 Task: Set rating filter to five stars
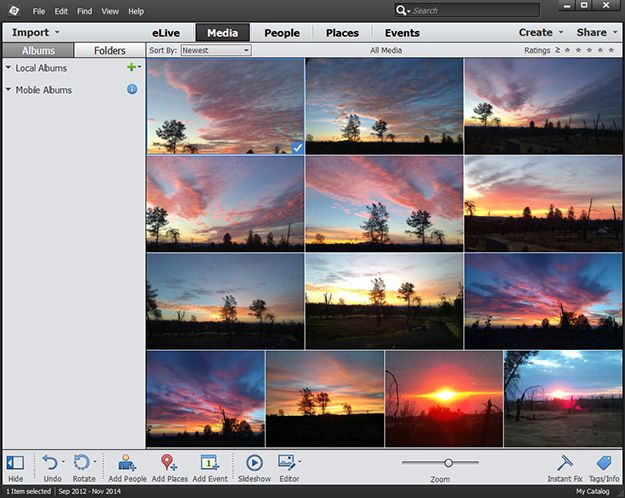tap(611, 50)
